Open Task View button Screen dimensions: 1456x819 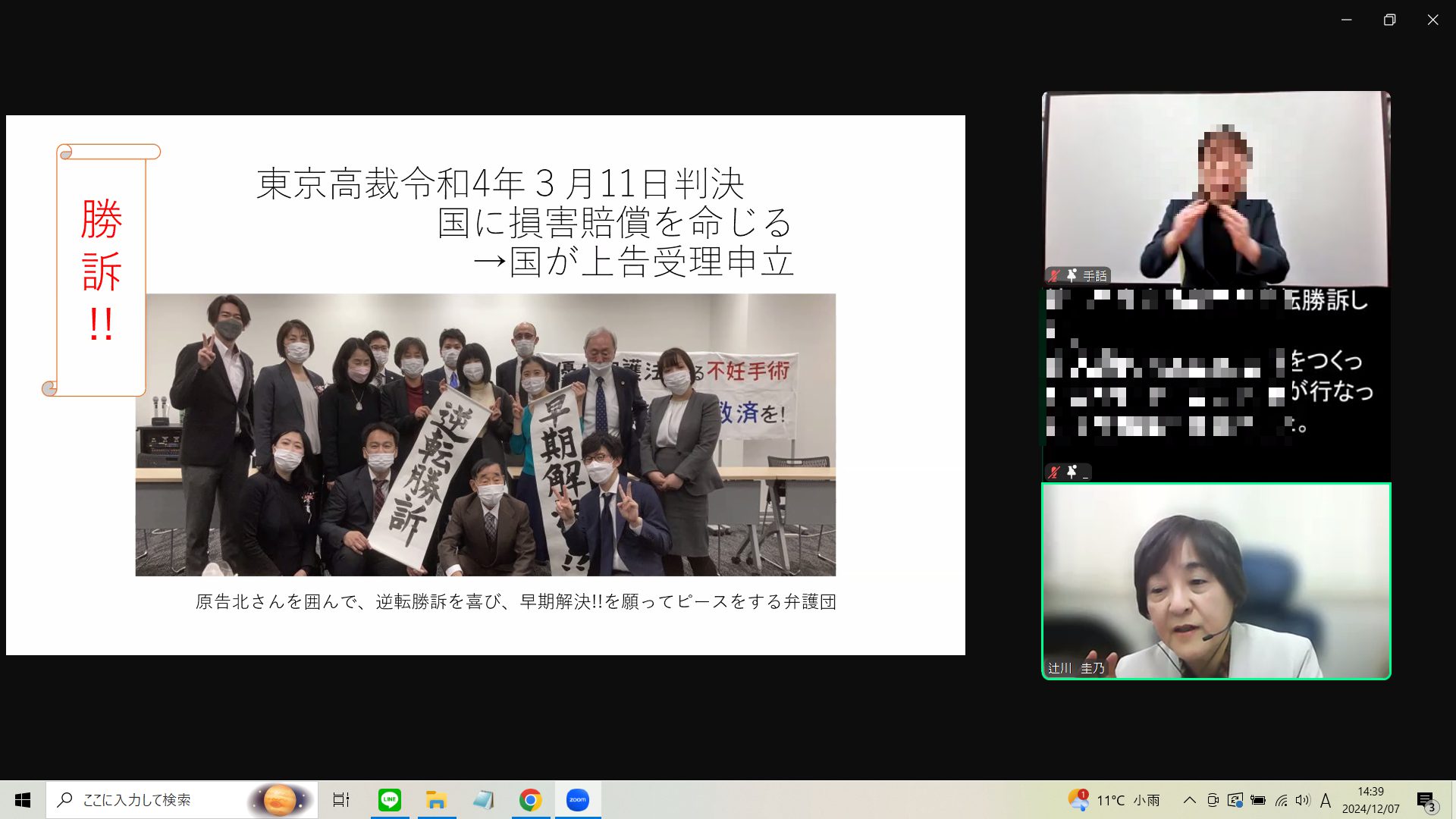[341, 800]
